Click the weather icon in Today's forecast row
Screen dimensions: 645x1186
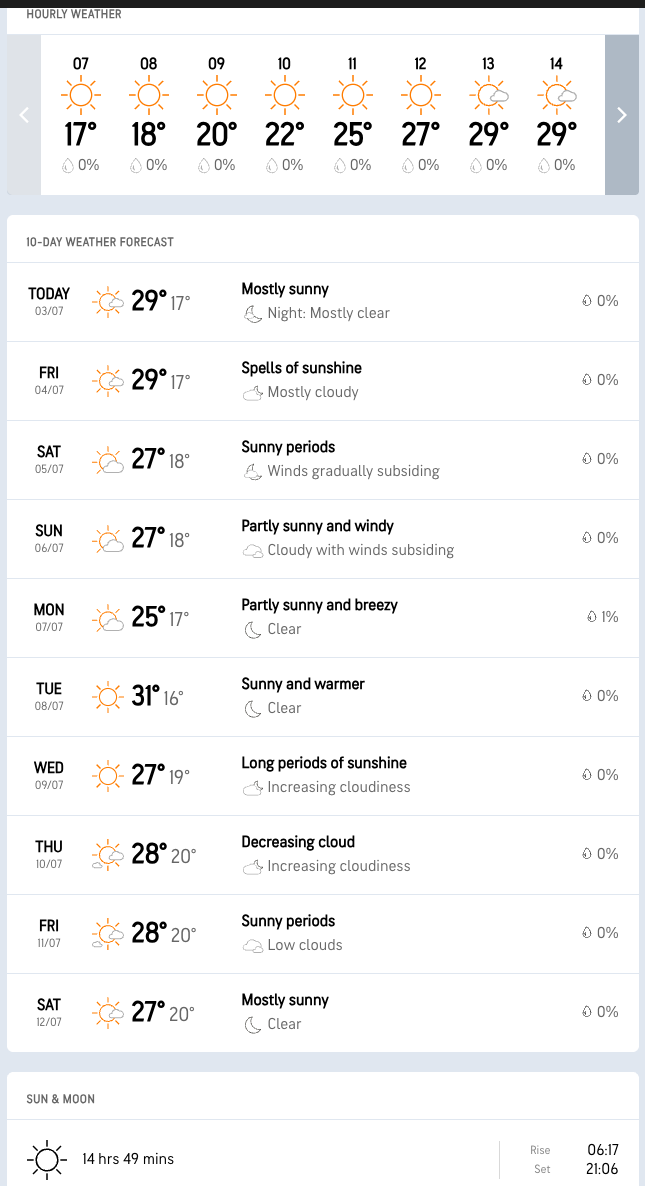point(107,301)
